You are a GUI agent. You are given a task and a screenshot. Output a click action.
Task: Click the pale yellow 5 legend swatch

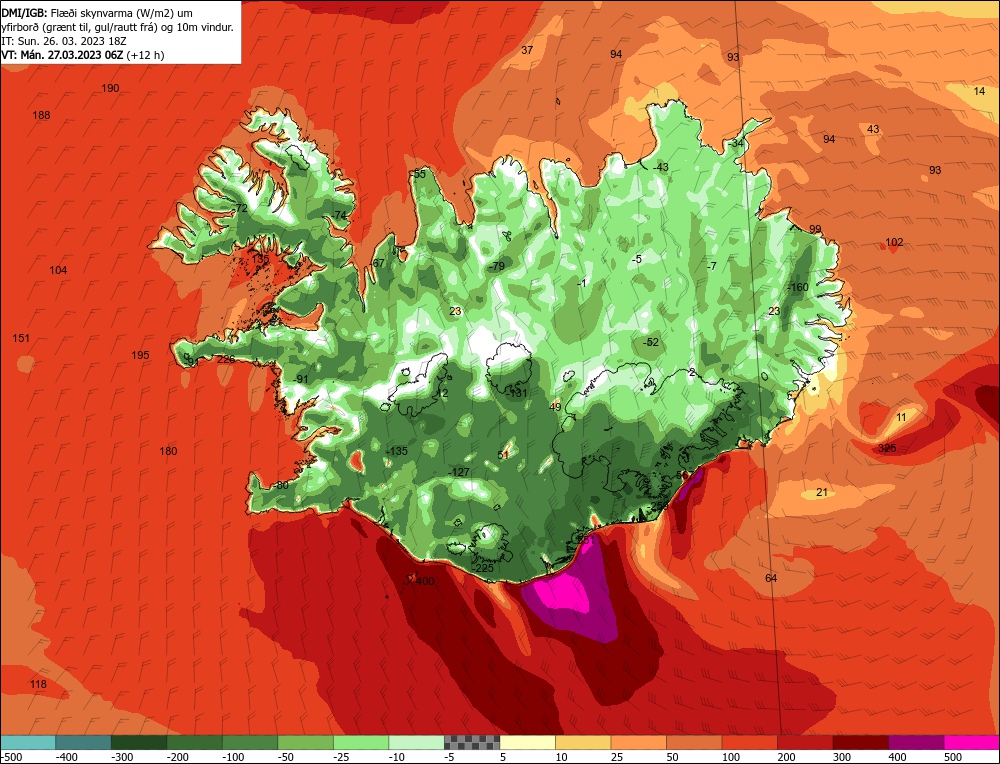tap(527, 742)
